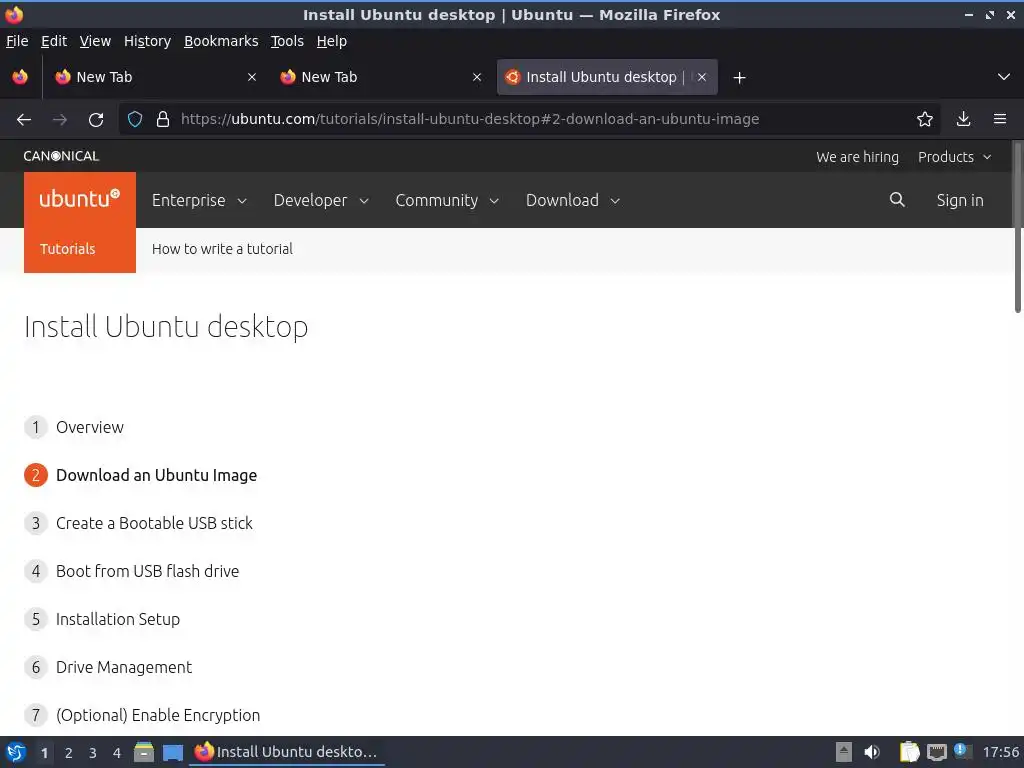
Task: Open a new tab with the plus button
Action: (x=739, y=78)
